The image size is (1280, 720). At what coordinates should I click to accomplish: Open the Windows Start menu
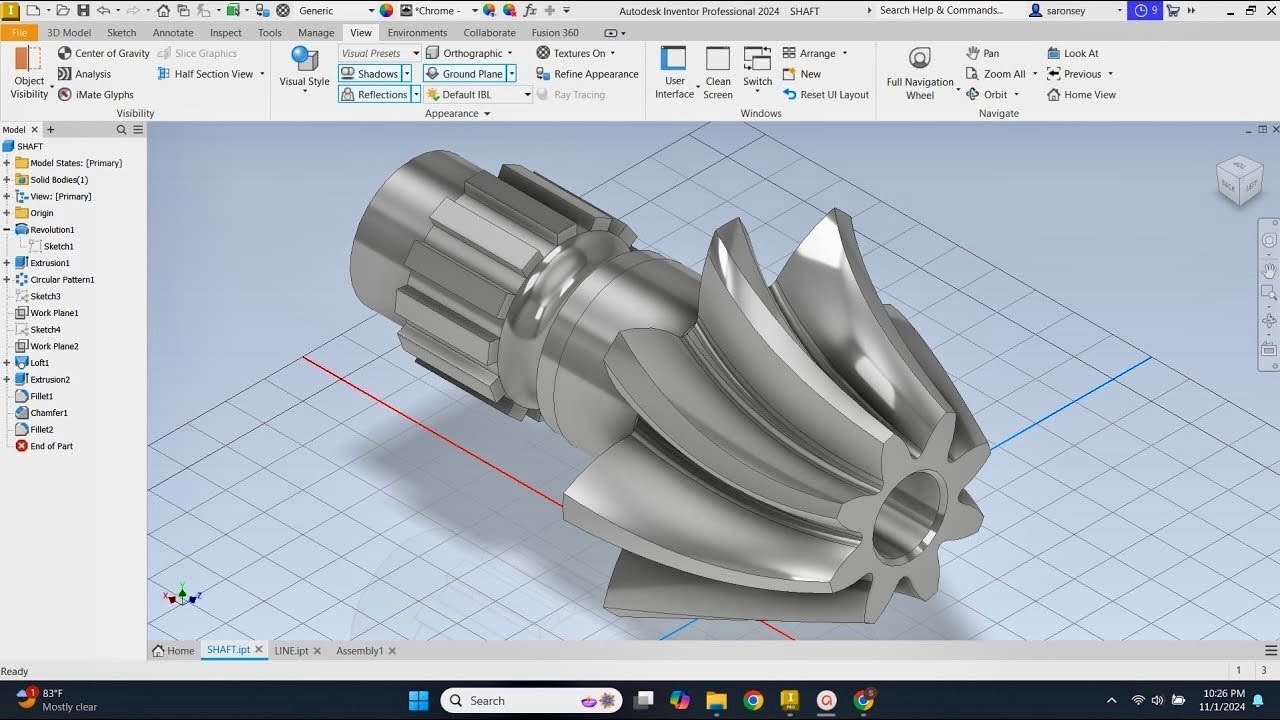click(418, 700)
